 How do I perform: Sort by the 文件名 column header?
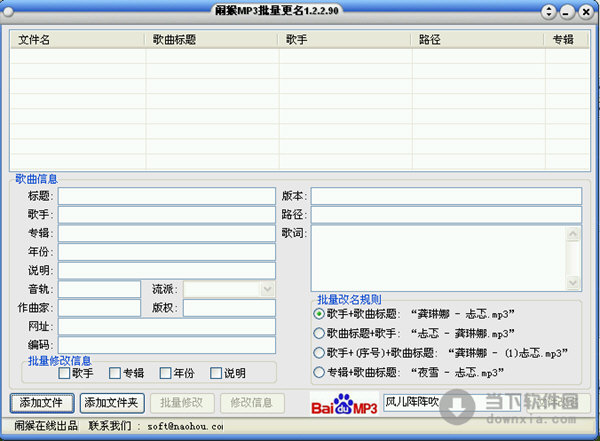tap(77, 39)
